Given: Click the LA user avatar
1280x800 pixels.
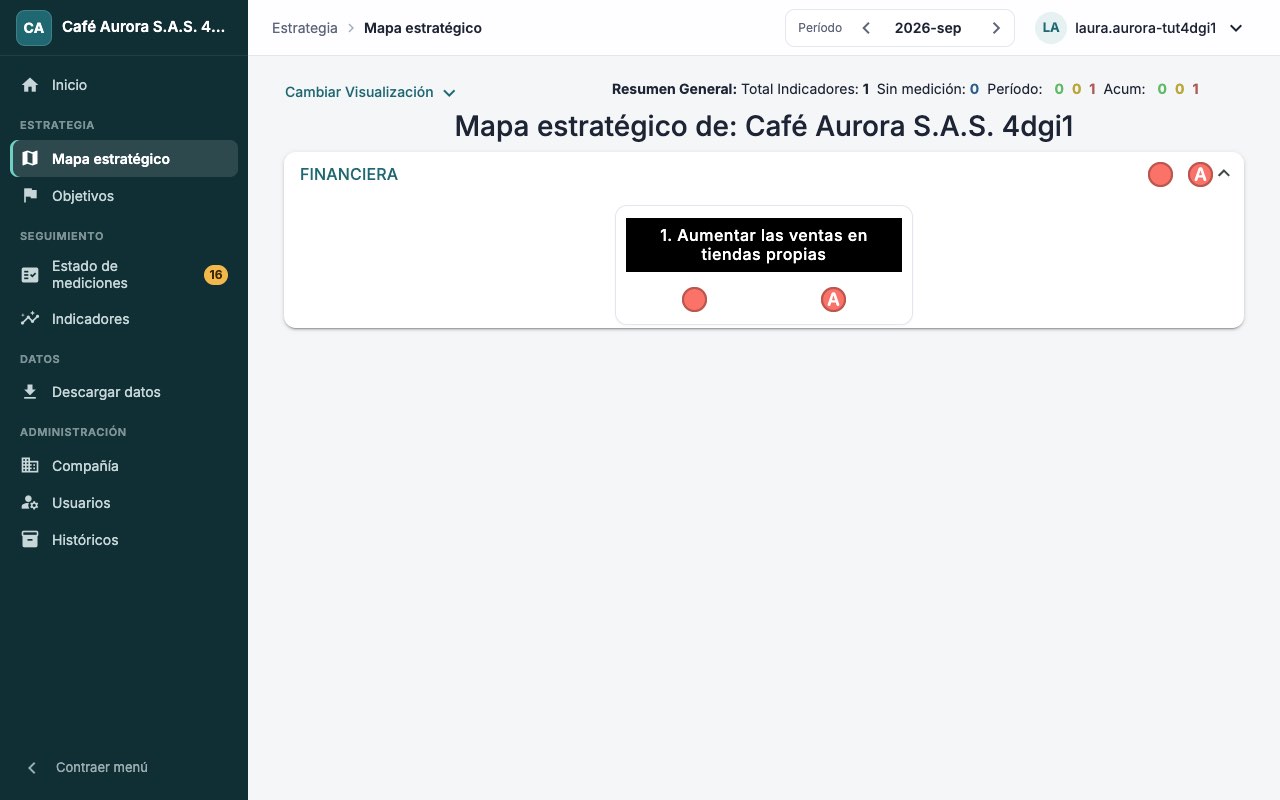Looking at the screenshot, I should [1051, 28].
